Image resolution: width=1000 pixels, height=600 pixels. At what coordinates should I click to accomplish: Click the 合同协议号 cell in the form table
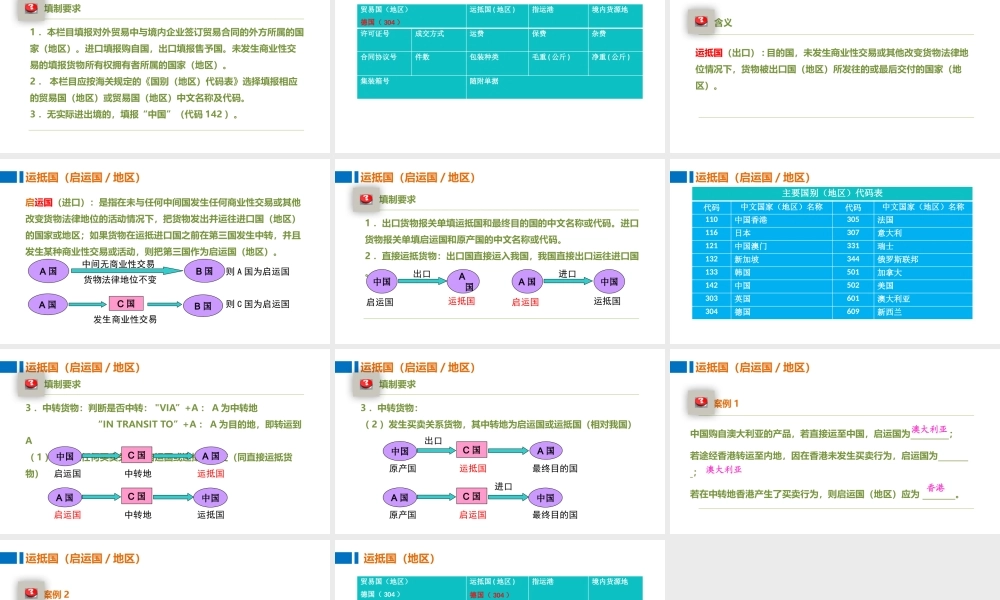(384, 63)
